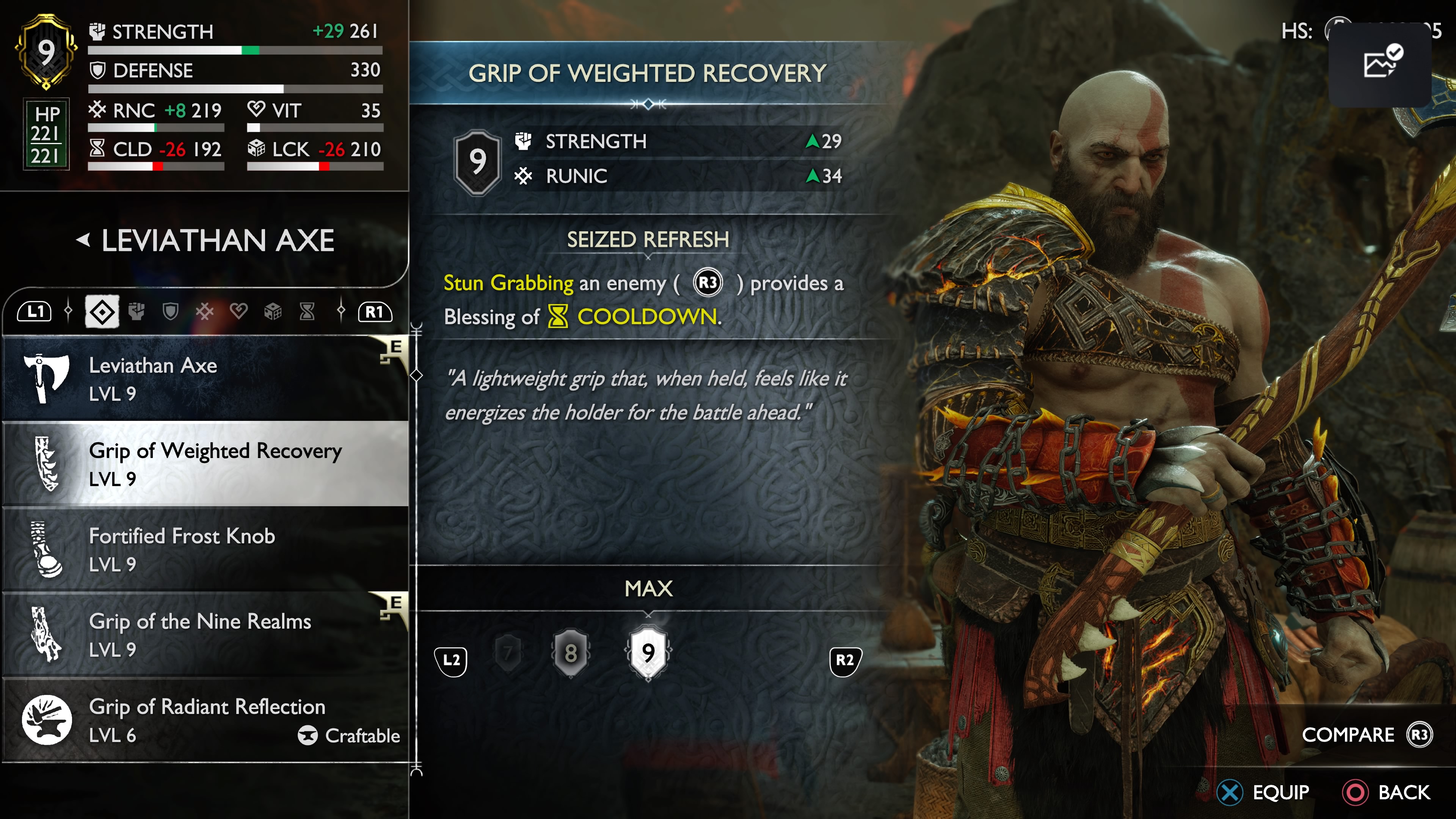Equip the selected grip

tap(1264, 792)
